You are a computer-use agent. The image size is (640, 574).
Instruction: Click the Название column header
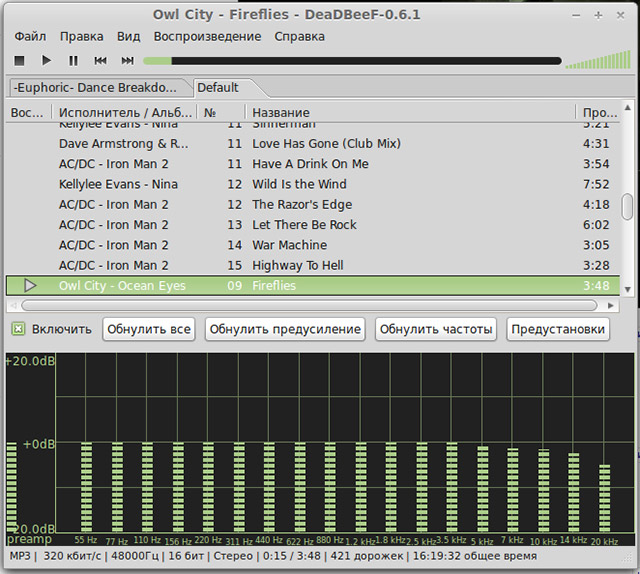coord(411,112)
